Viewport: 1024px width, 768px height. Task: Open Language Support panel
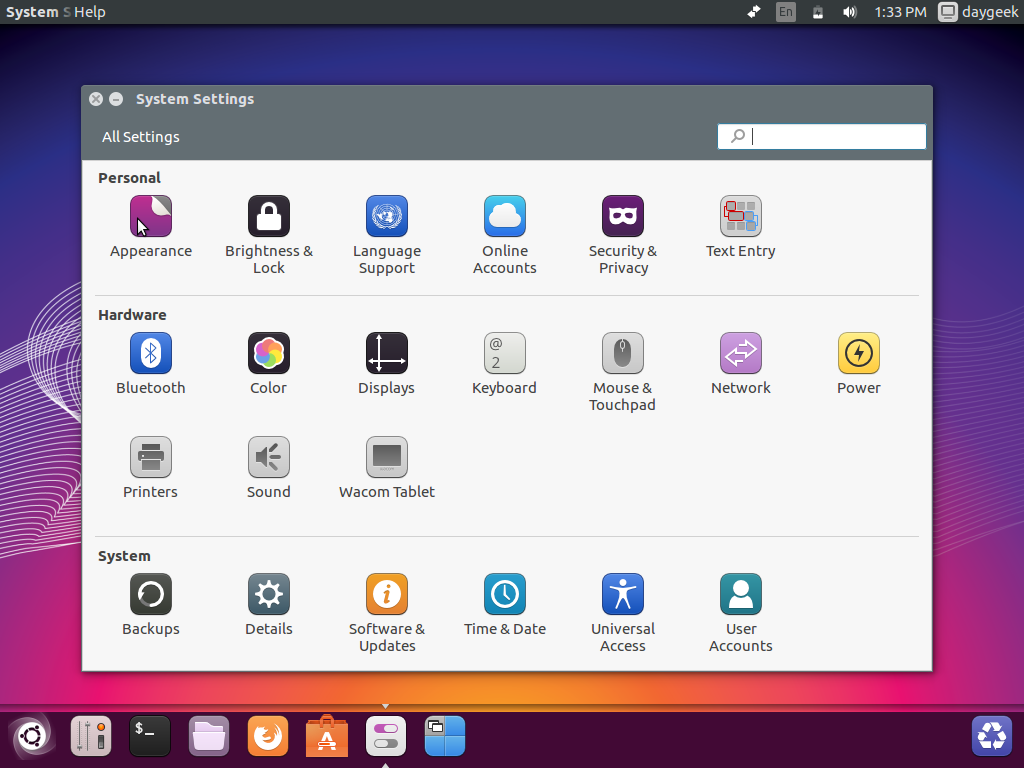387,216
